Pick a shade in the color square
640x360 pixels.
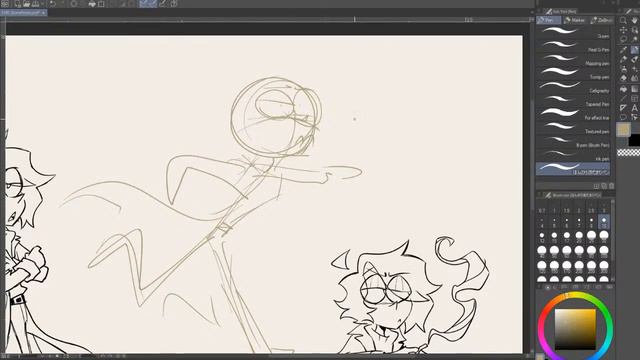pyautogui.click(x=575, y=329)
